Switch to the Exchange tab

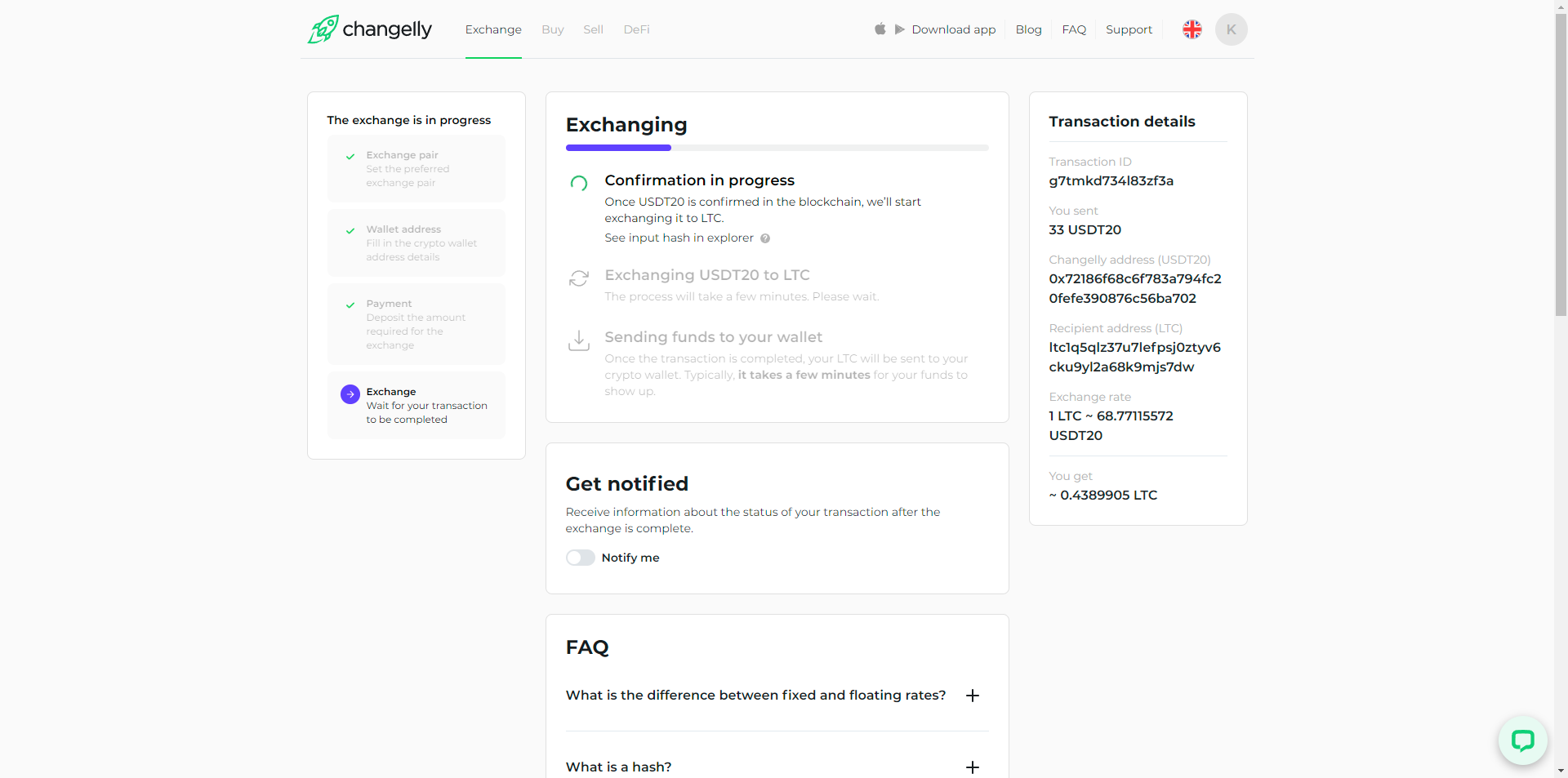tap(493, 29)
